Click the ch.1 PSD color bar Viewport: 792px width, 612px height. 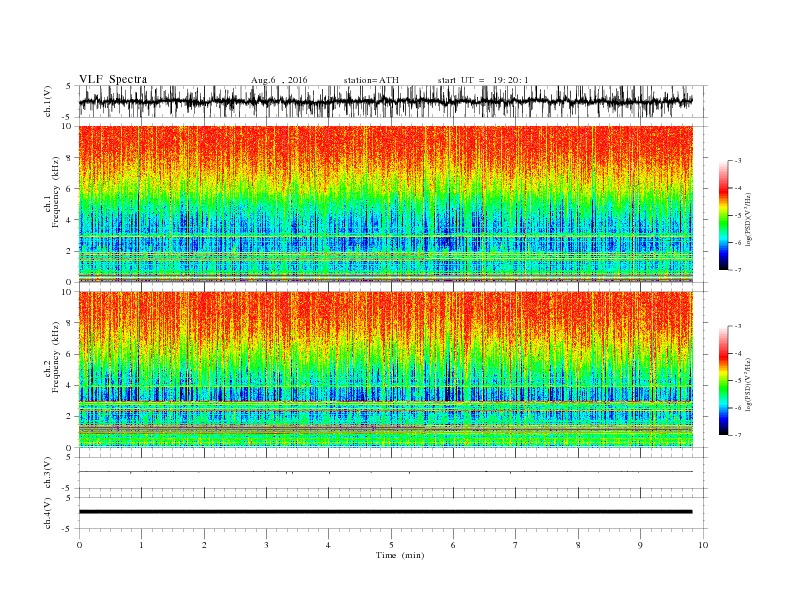tap(723, 215)
